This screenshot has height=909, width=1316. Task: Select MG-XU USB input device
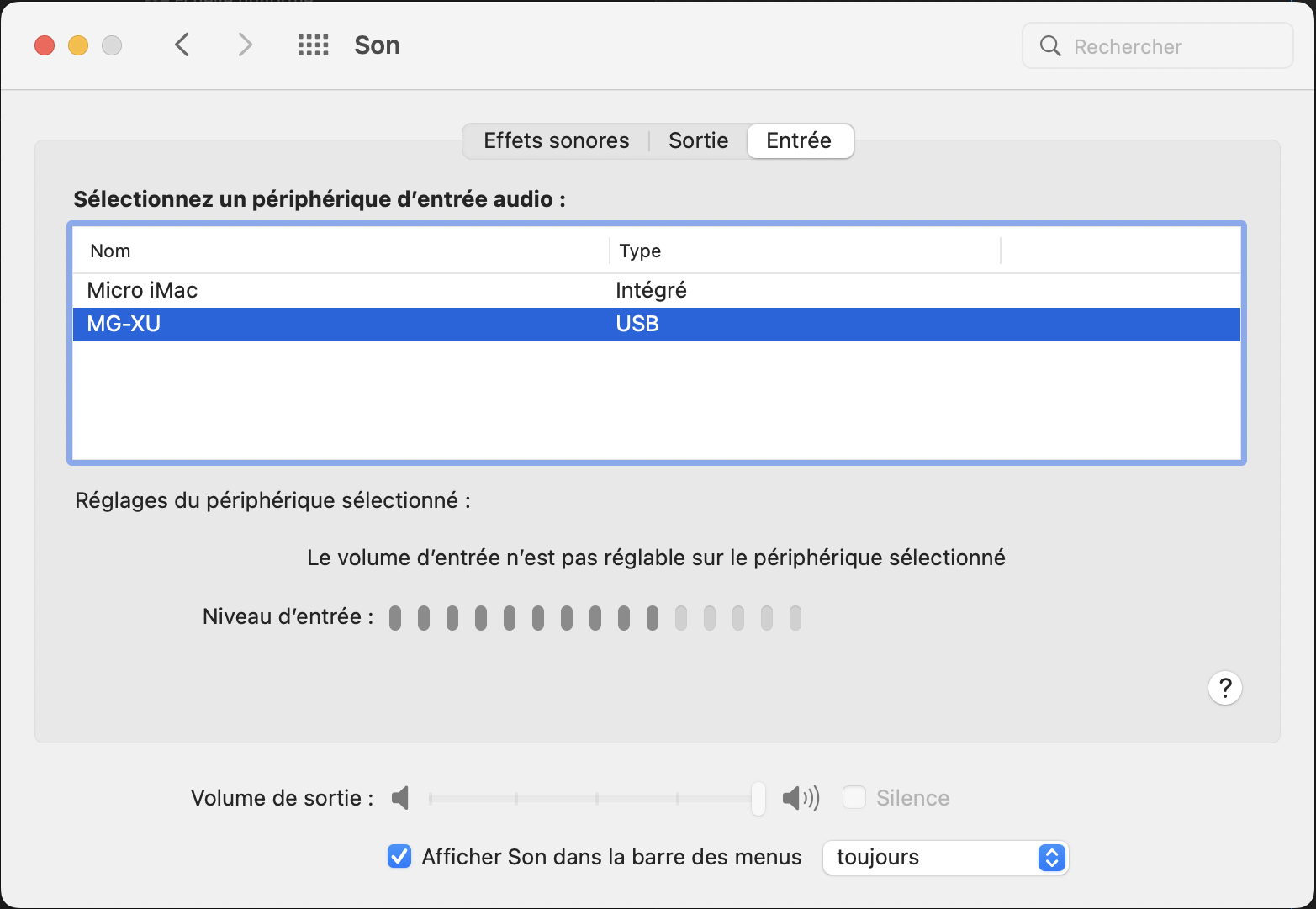[x=657, y=325]
